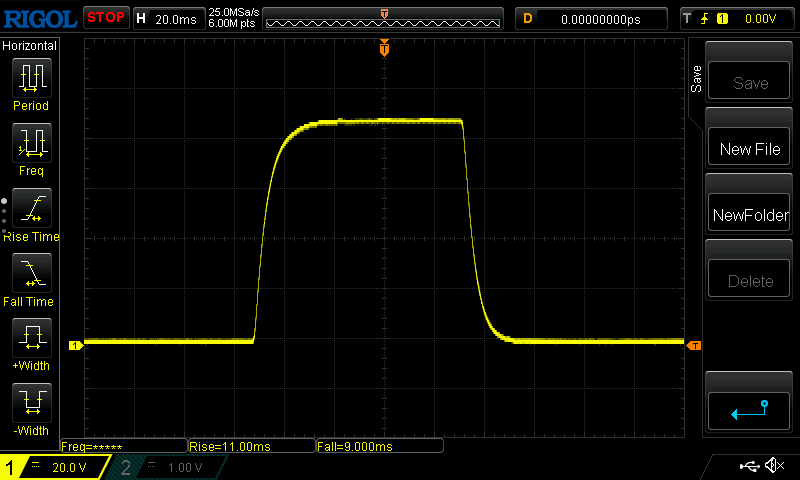800x480 pixels.
Task: Click the D delay 0.00000000ps readout
Action: pyautogui.click(x=591, y=19)
